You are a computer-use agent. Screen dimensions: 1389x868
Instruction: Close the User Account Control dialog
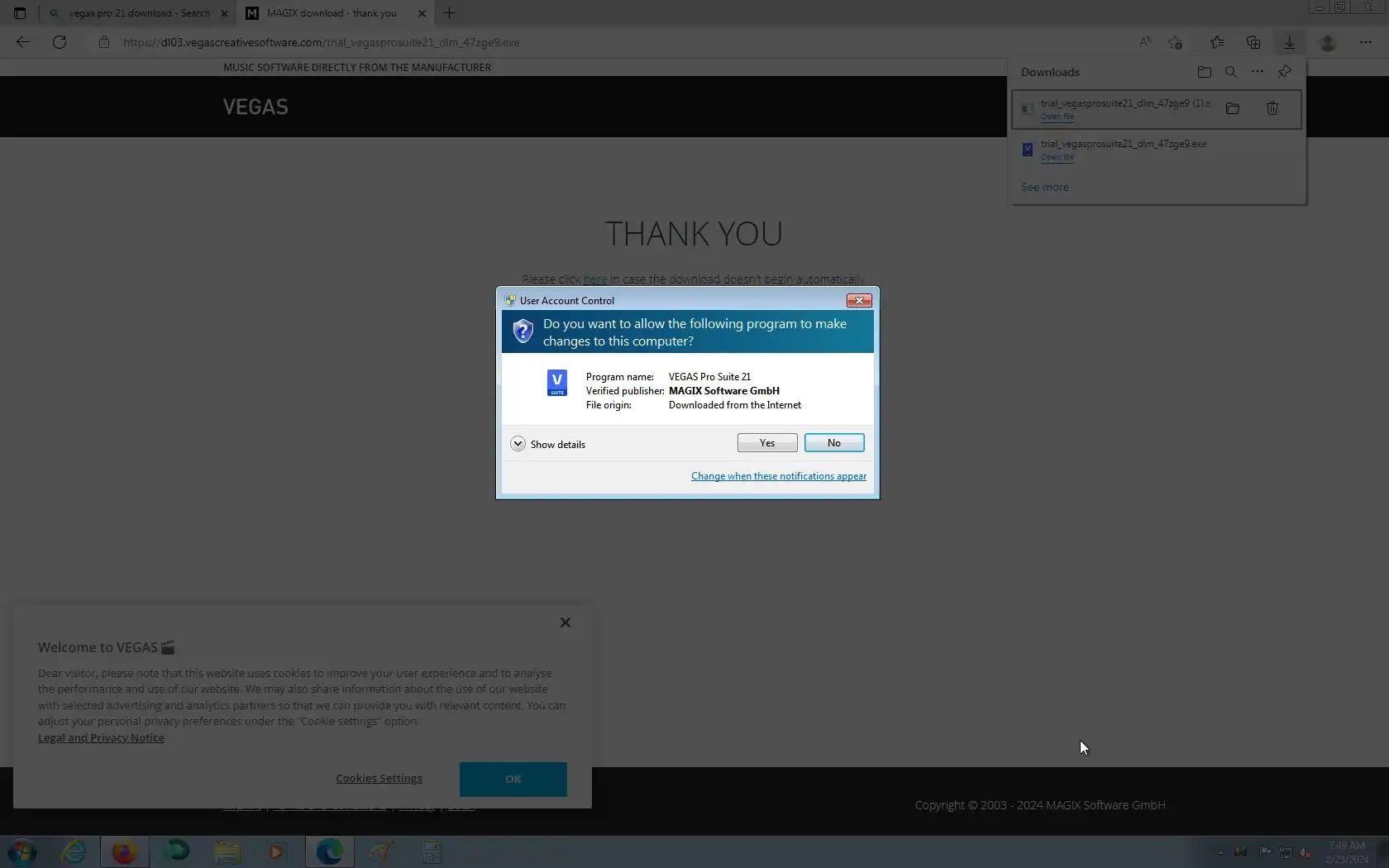coord(859,300)
